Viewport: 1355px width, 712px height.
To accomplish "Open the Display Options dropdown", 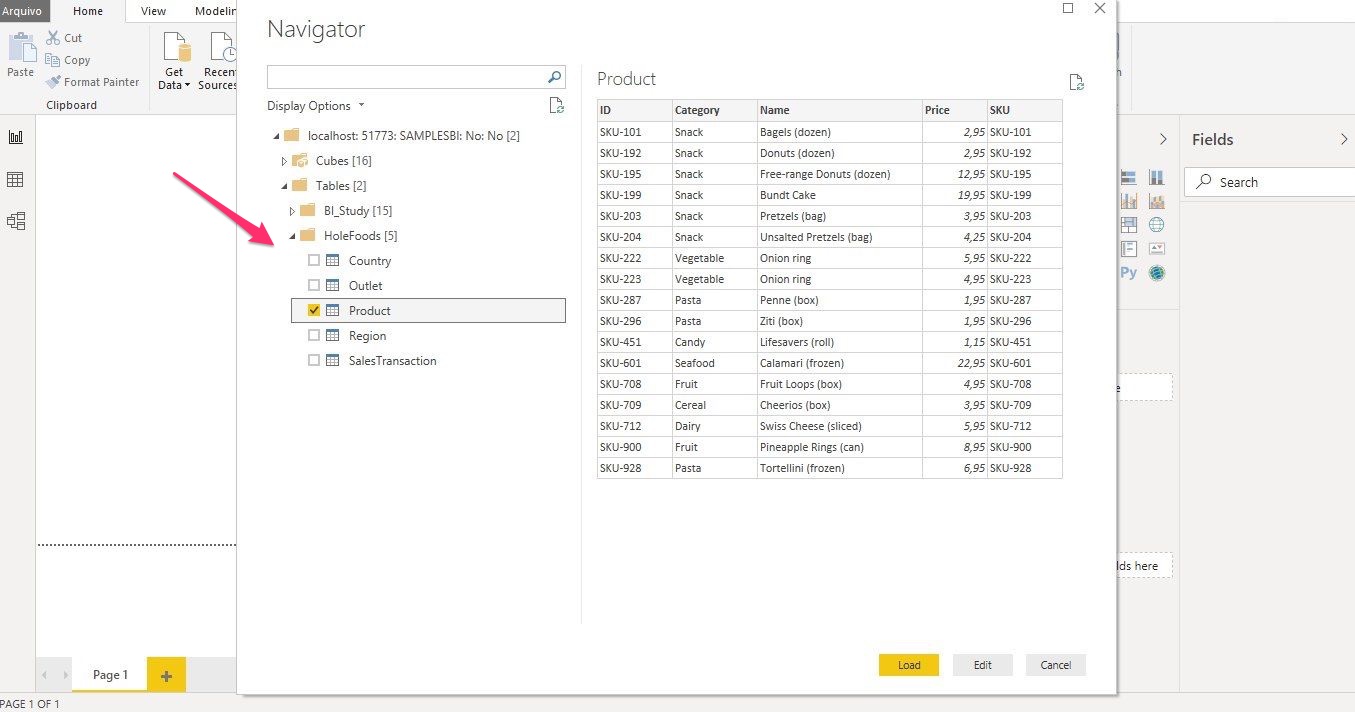I will (316, 106).
